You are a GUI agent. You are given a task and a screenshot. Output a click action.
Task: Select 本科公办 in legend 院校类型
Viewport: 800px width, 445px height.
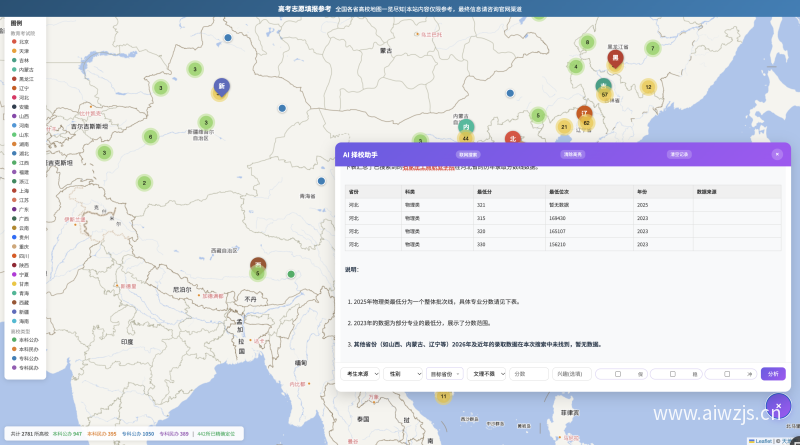click(25, 340)
